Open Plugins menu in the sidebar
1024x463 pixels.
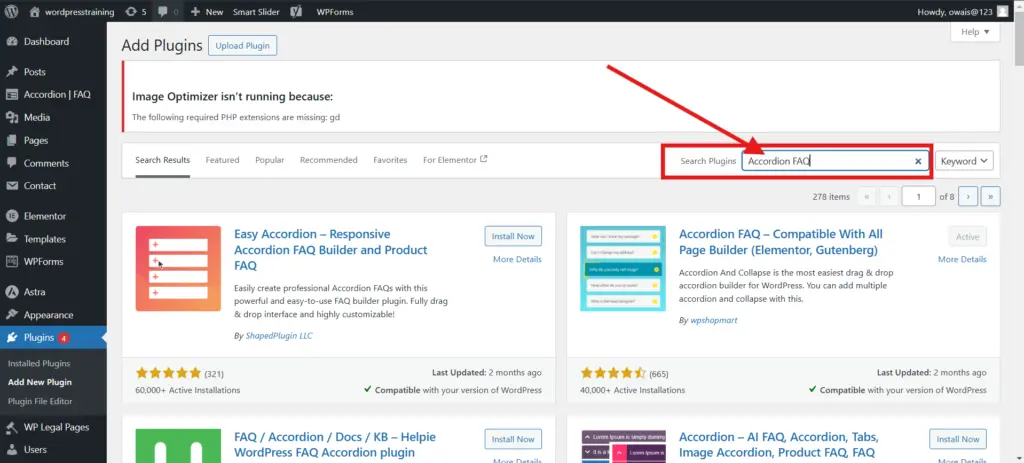pyautogui.click(x=39, y=338)
